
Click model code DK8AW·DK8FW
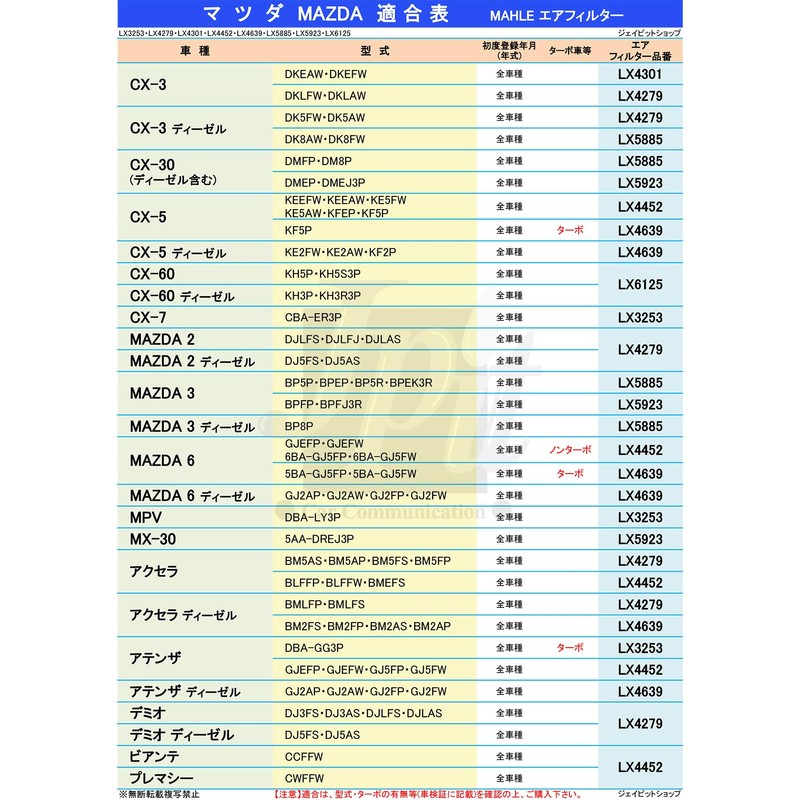pos(324,139)
